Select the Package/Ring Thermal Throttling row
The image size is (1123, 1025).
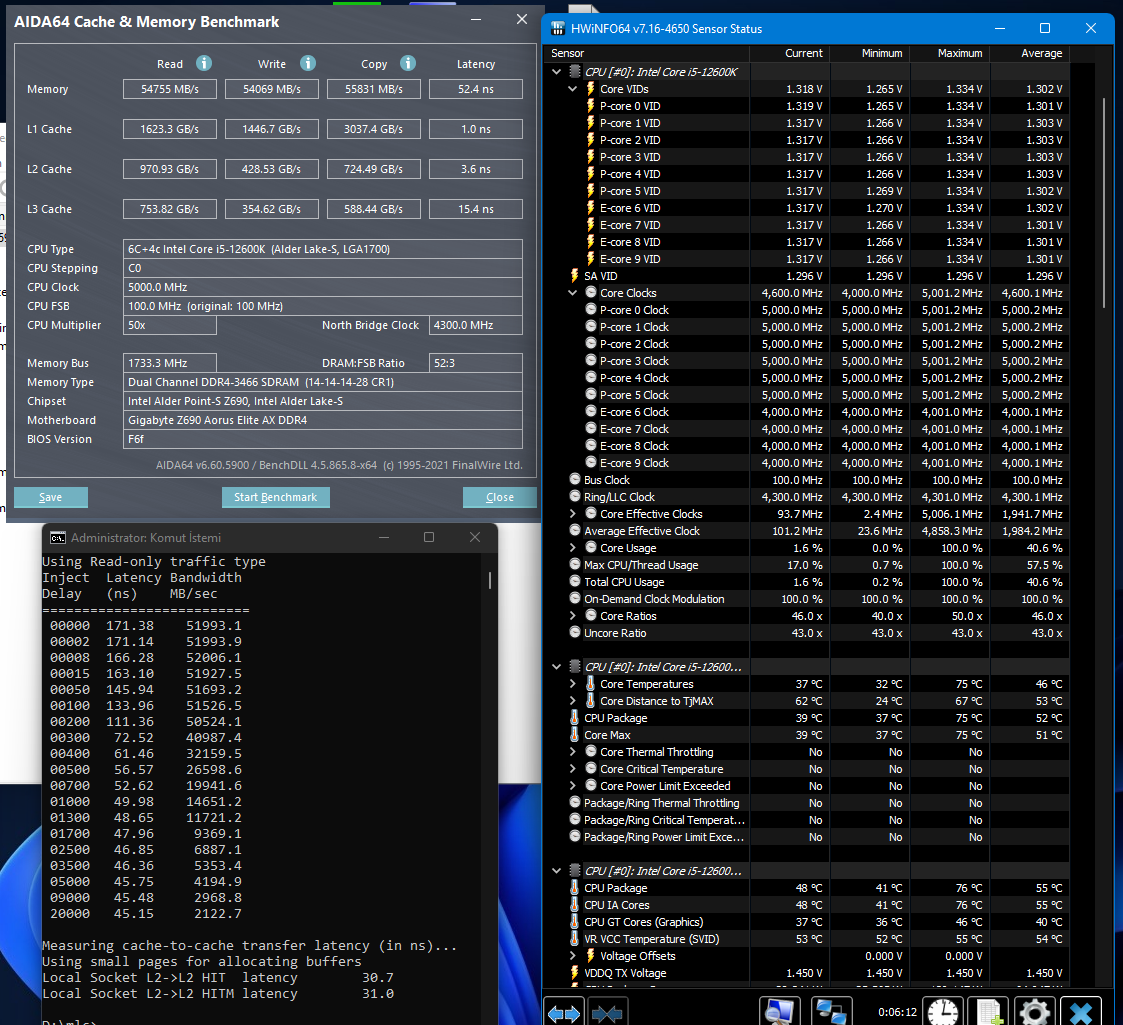(807, 803)
